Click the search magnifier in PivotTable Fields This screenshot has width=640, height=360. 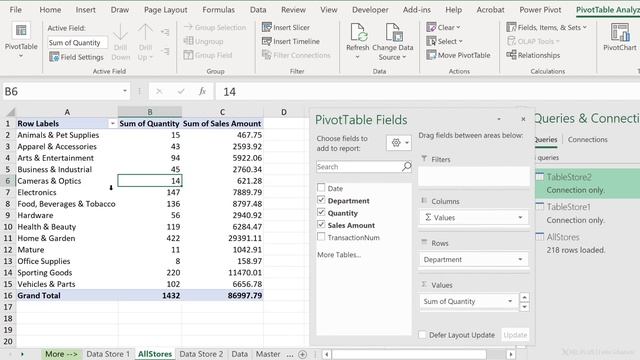coord(407,167)
